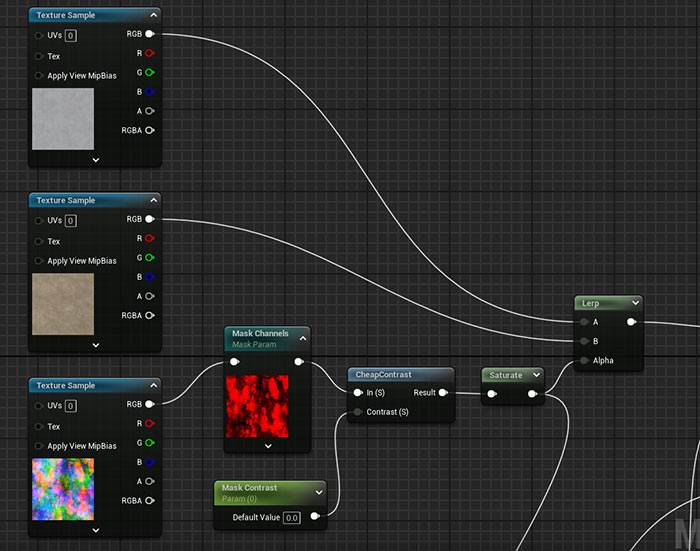Click the Lerp node's output pin
This screenshot has height=551, width=700.
click(x=630, y=322)
